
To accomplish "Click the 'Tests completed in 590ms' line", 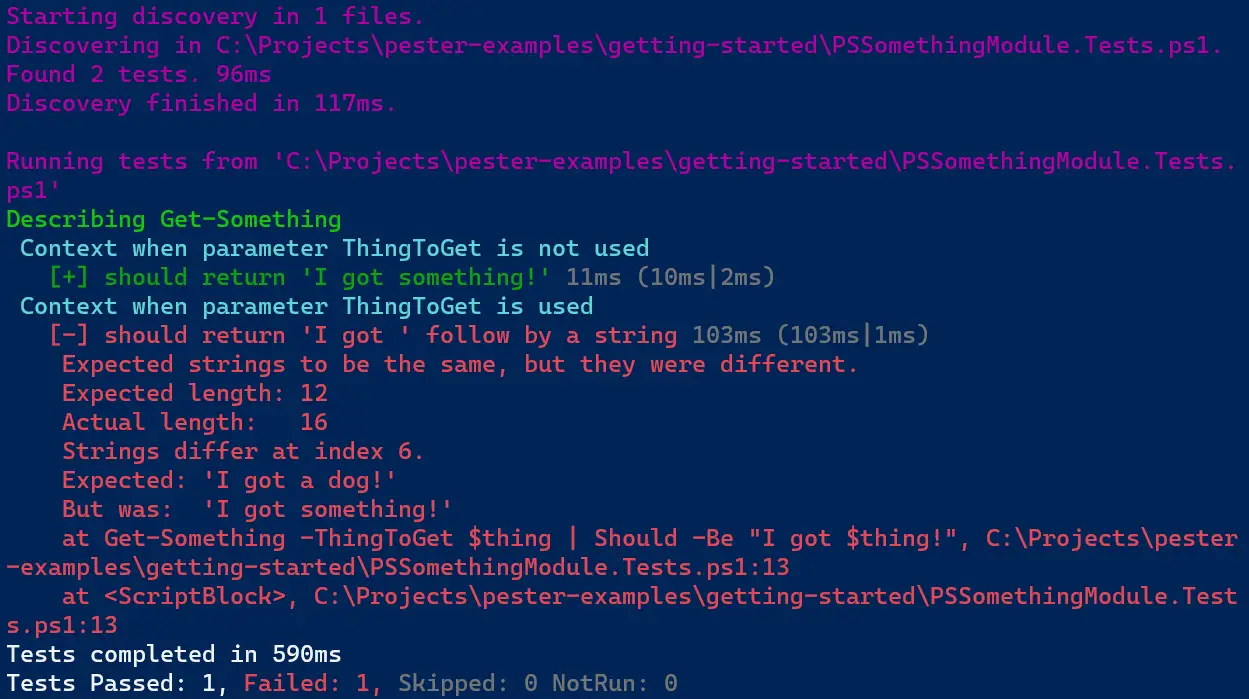I will (x=173, y=655).
